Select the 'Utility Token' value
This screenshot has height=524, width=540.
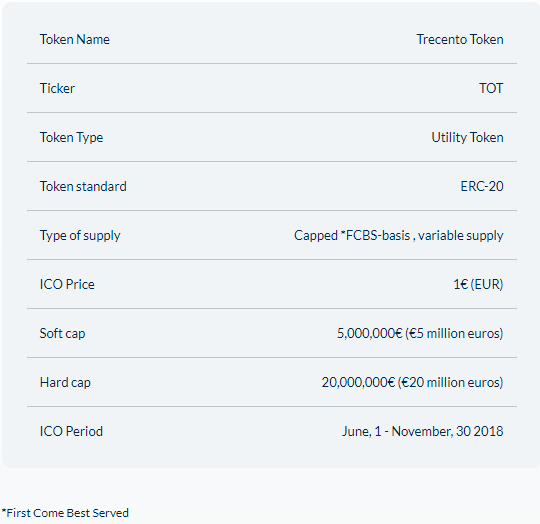[467, 138]
